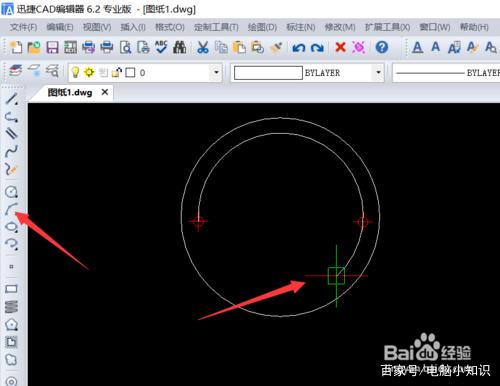
Task: Select the Ellipse draw tool
Action: tap(12, 227)
